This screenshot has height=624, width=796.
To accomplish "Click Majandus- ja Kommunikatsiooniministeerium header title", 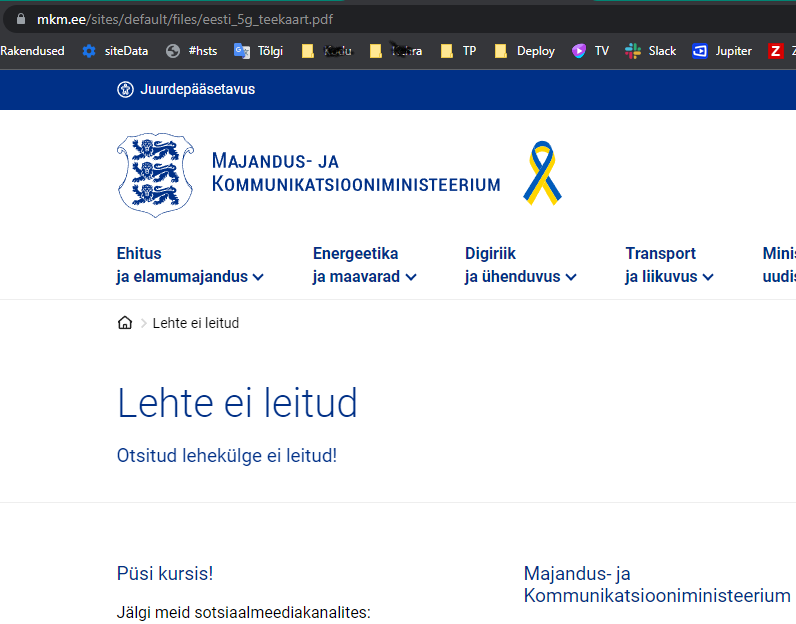I will click(x=355, y=172).
